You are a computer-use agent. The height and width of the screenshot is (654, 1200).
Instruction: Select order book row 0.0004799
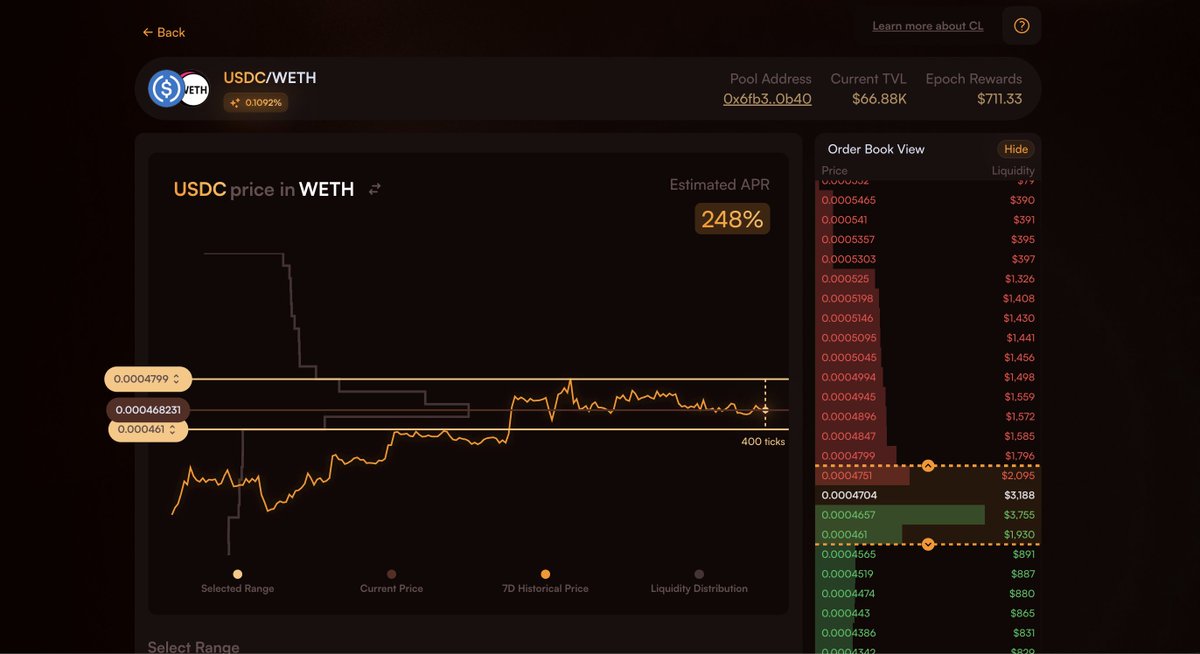pyautogui.click(x=928, y=456)
